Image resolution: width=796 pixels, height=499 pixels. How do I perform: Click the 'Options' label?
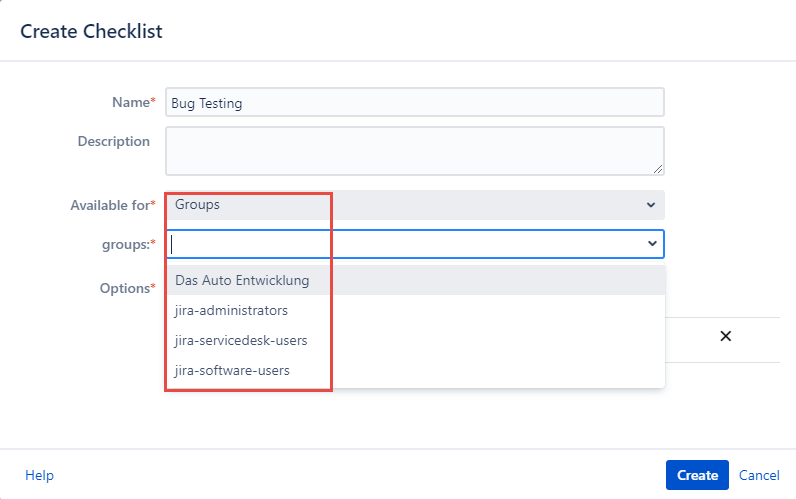point(125,288)
